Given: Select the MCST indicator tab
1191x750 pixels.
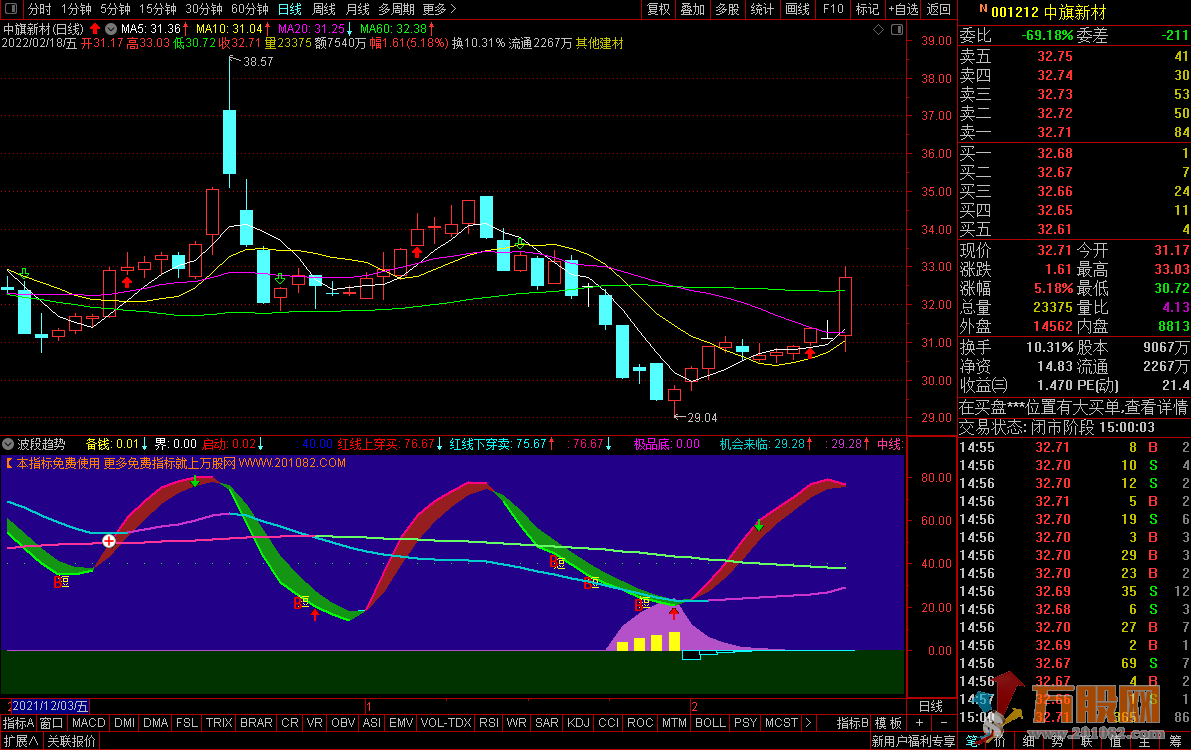Looking at the screenshot, I should click(781, 723).
